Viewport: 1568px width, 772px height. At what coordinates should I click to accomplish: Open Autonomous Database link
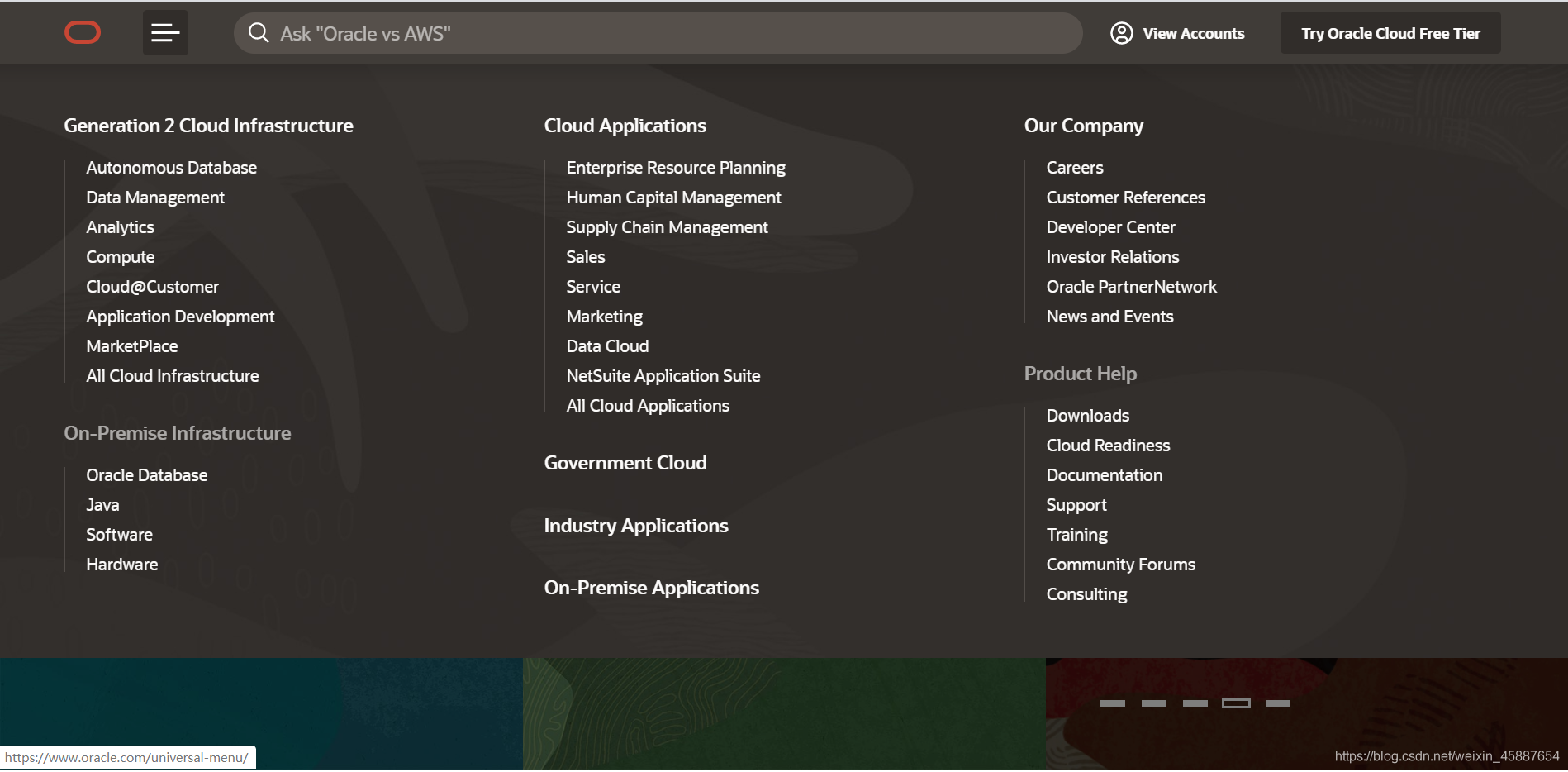tap(171, 168)
